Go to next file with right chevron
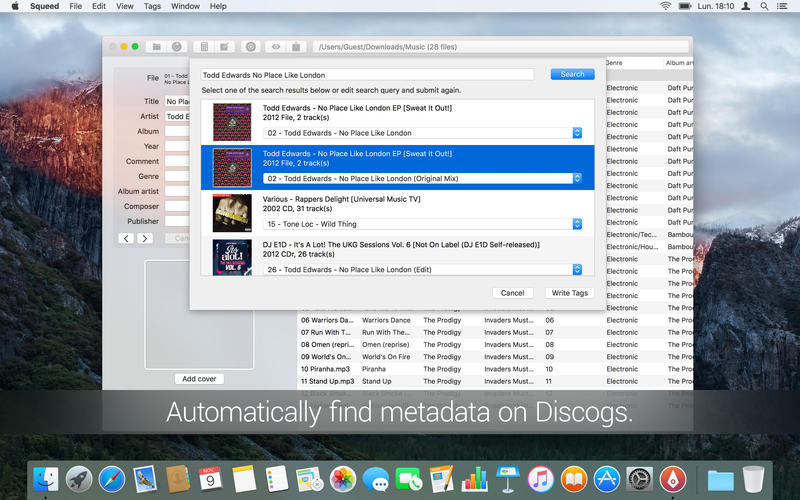The height and width of the screenshot is (500, 800). pos(144,238)
